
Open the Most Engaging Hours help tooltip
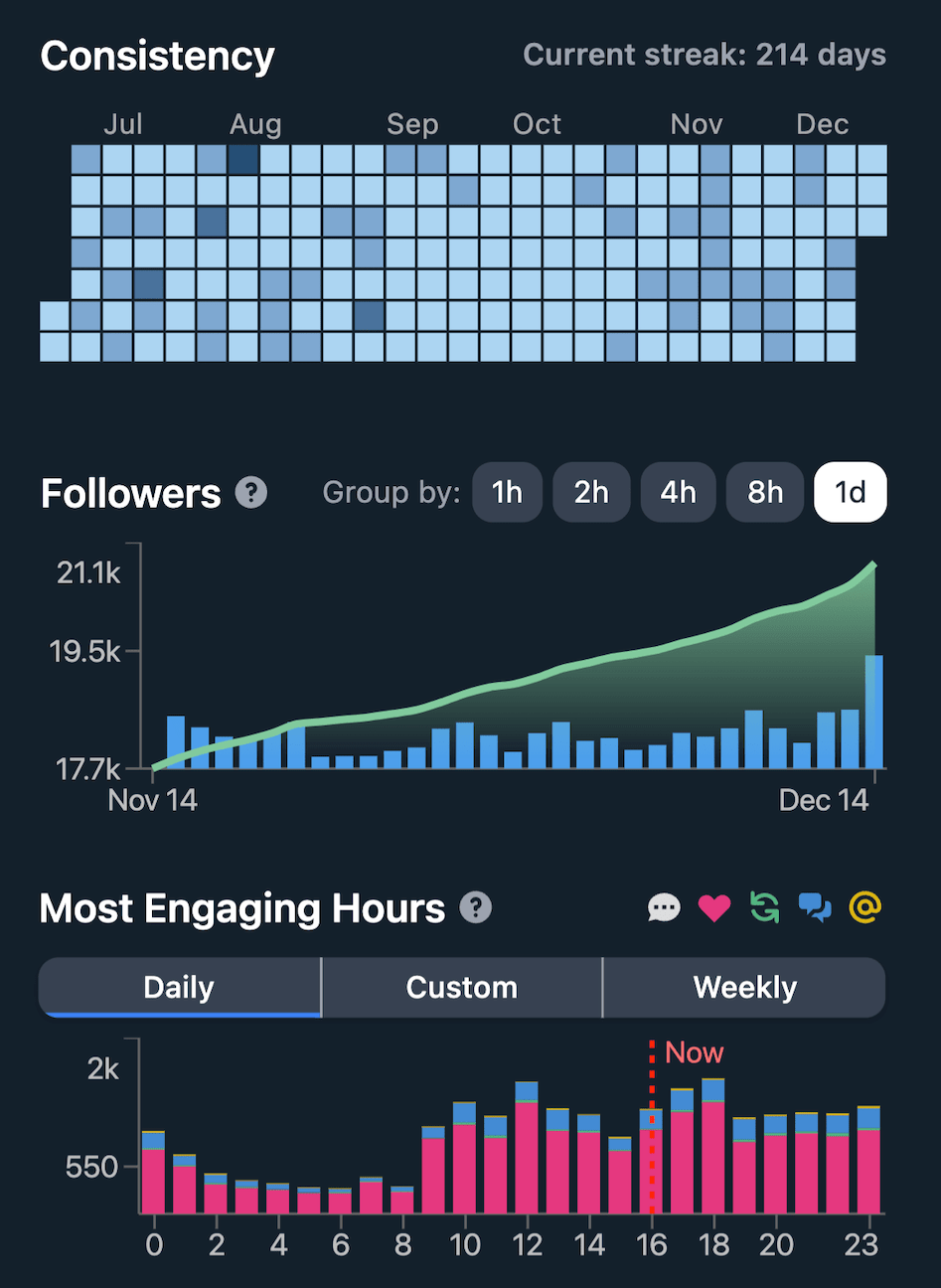pyautogui.click(x=476, y=907)
